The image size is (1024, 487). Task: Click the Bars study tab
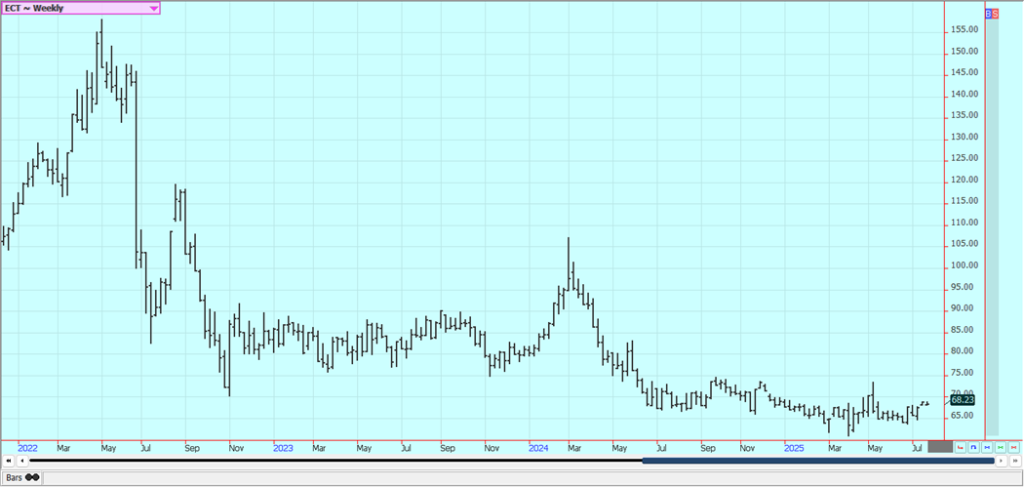21,477
